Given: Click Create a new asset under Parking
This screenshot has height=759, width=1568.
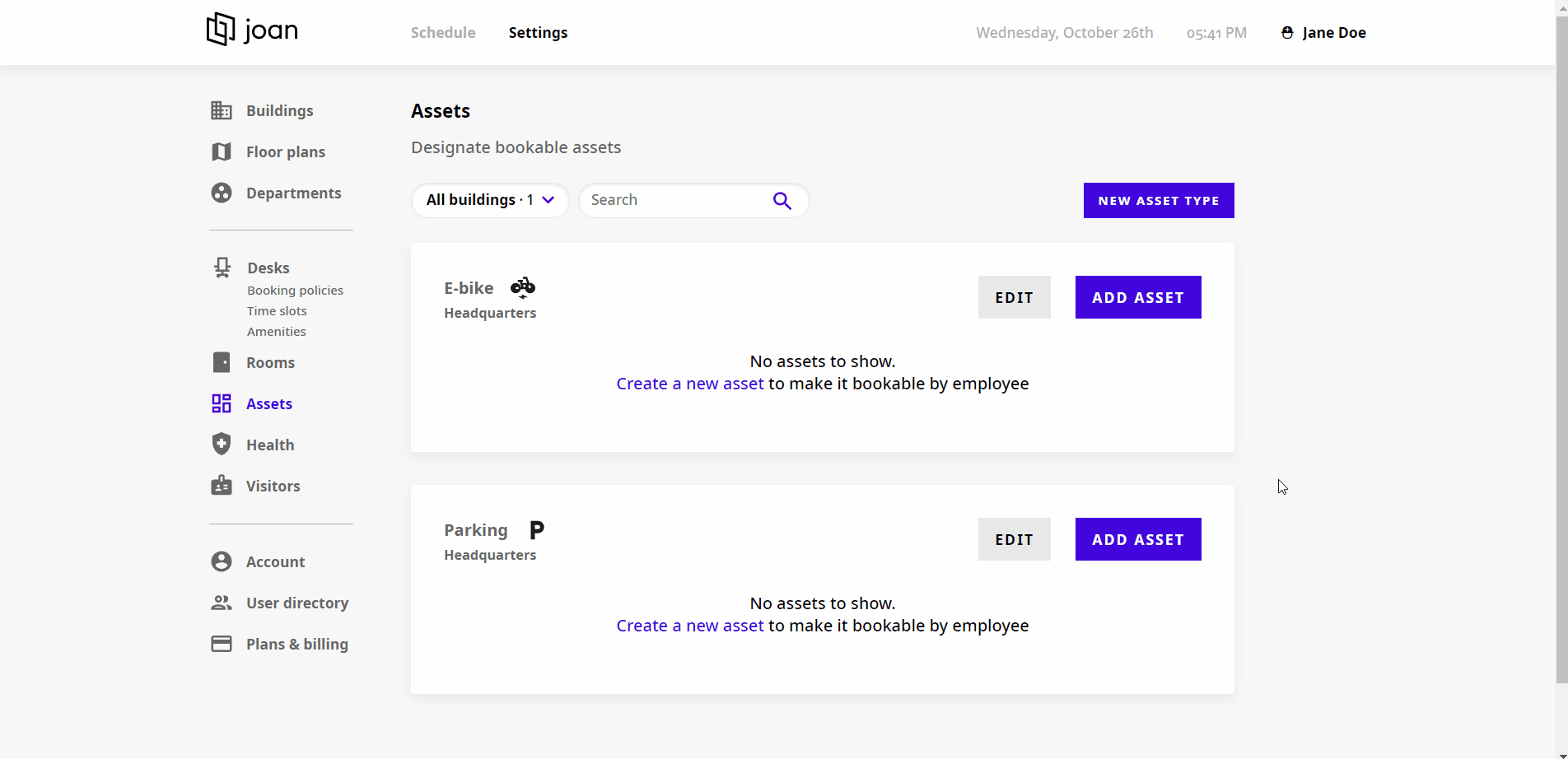Looking at the screenshot, I should pos(689,625).
